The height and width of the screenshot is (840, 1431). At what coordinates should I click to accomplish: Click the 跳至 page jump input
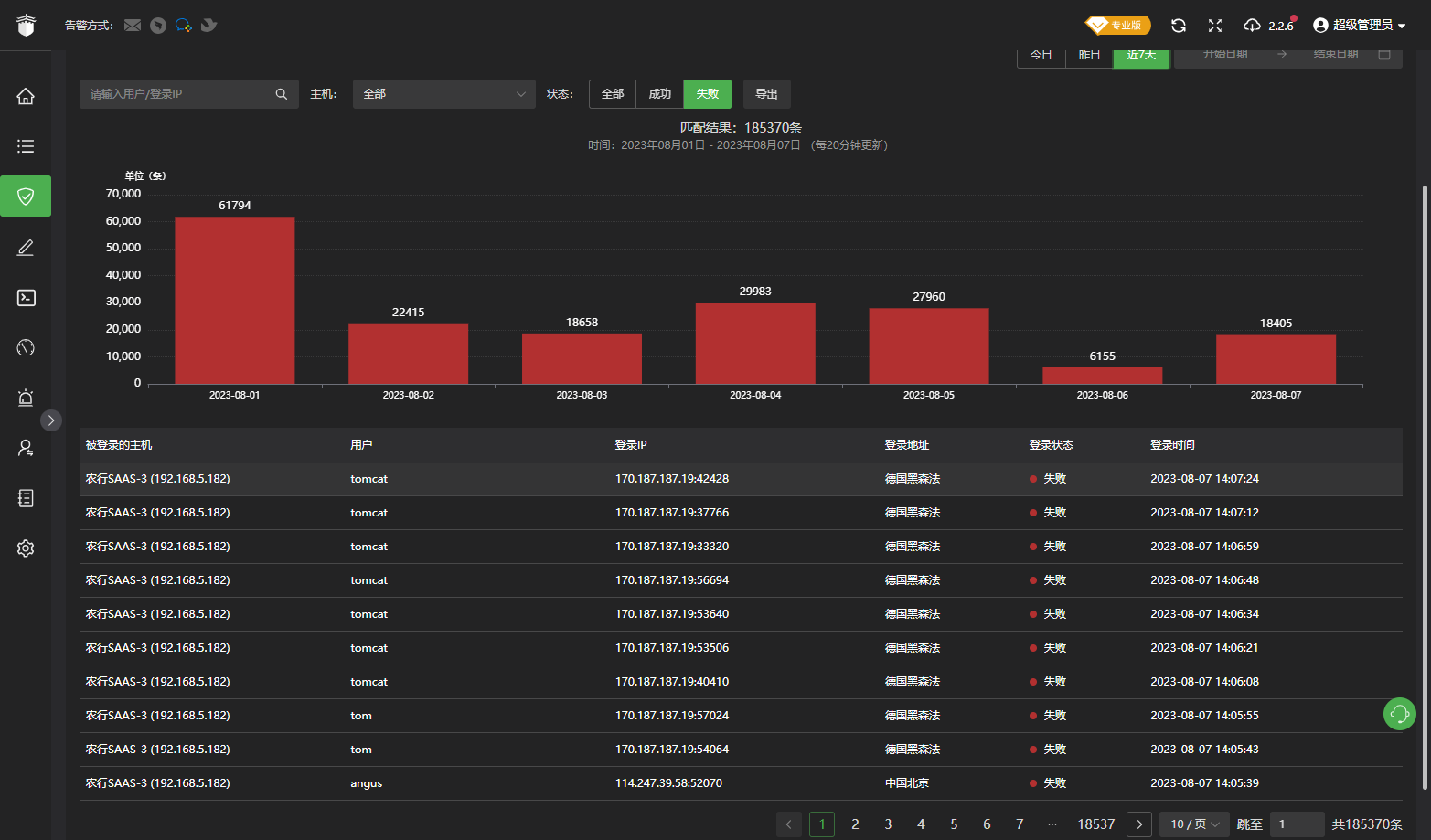1297,824
